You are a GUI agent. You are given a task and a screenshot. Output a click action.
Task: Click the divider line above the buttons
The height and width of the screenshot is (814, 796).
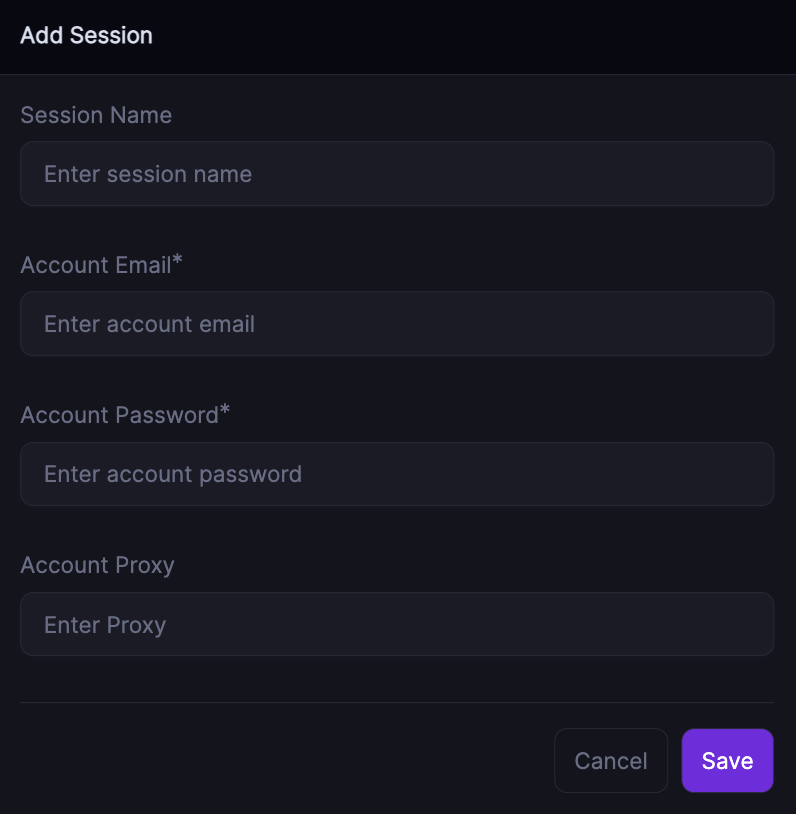pos(397,702)
